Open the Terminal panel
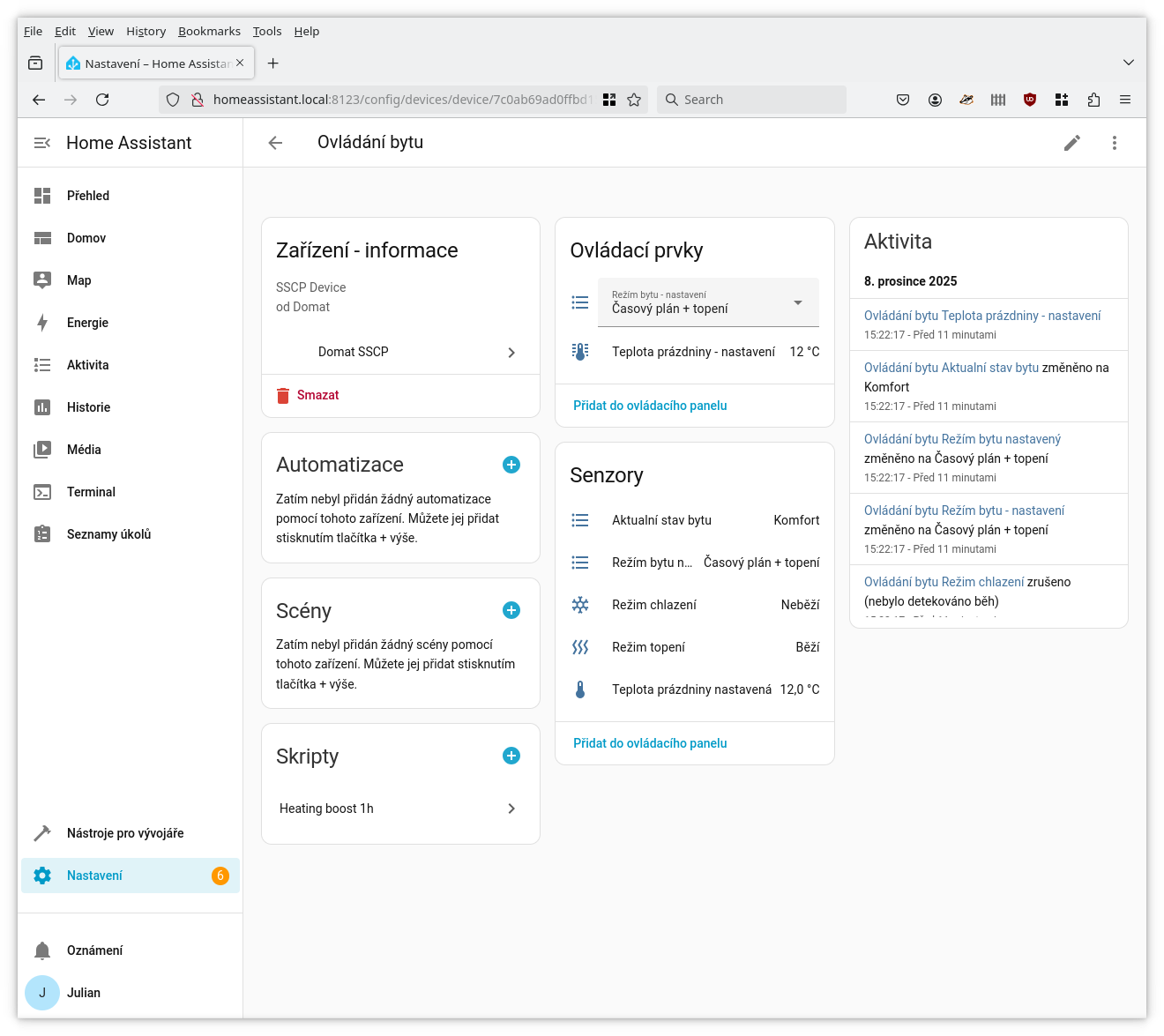This screenshot has width=1164, height=1036. (x=131, y=492)
